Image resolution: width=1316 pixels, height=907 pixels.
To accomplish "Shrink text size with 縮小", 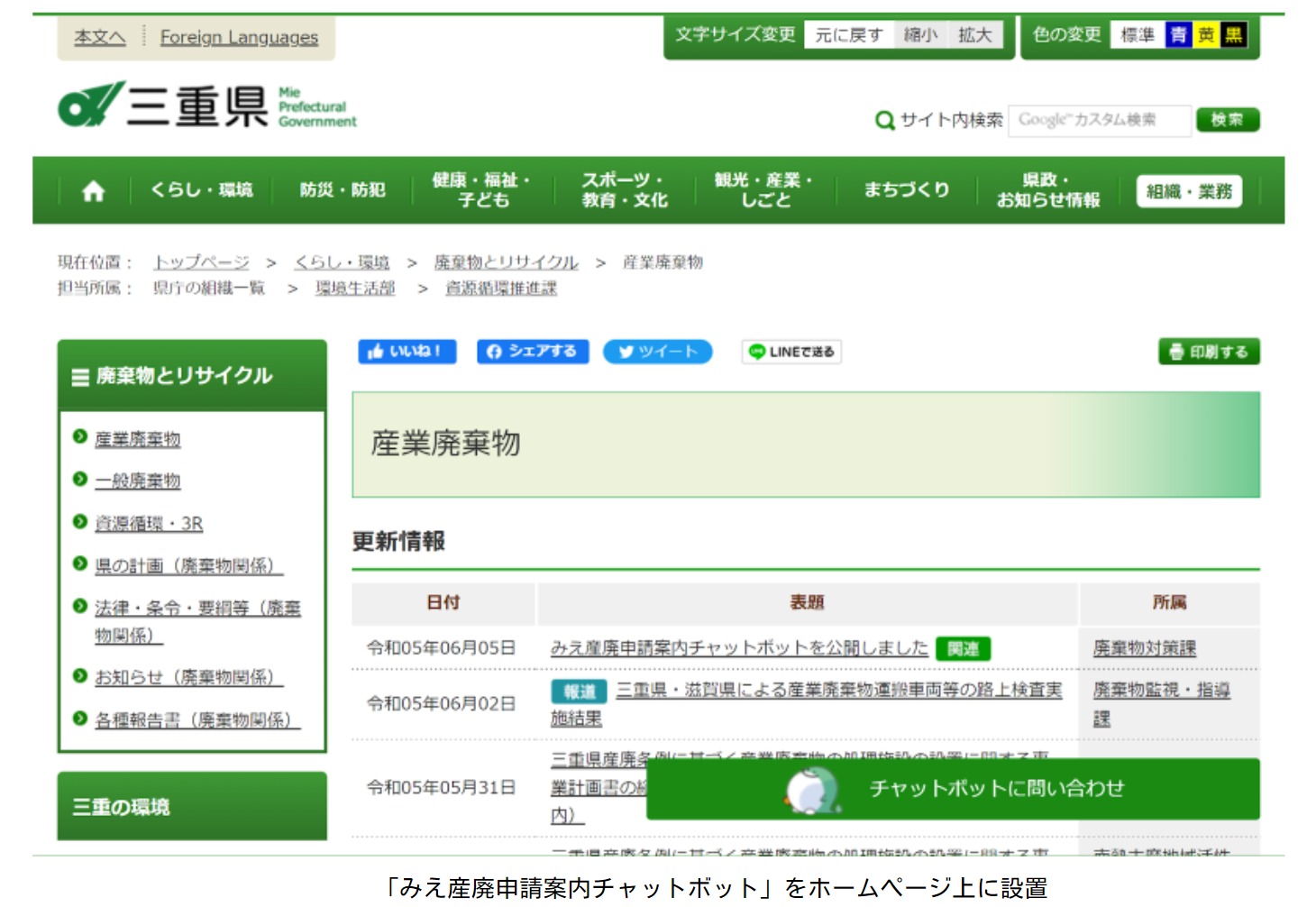I will point(920,35).
